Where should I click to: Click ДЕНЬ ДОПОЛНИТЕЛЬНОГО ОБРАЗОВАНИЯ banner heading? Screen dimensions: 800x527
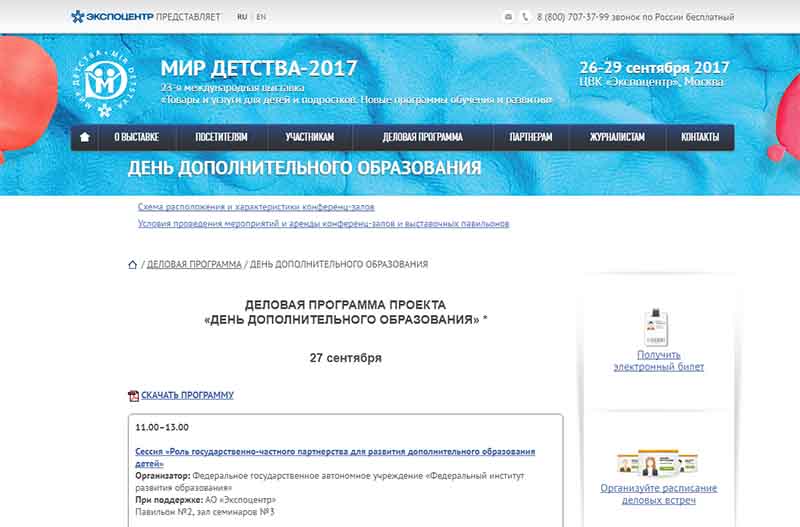click(305, 168)
